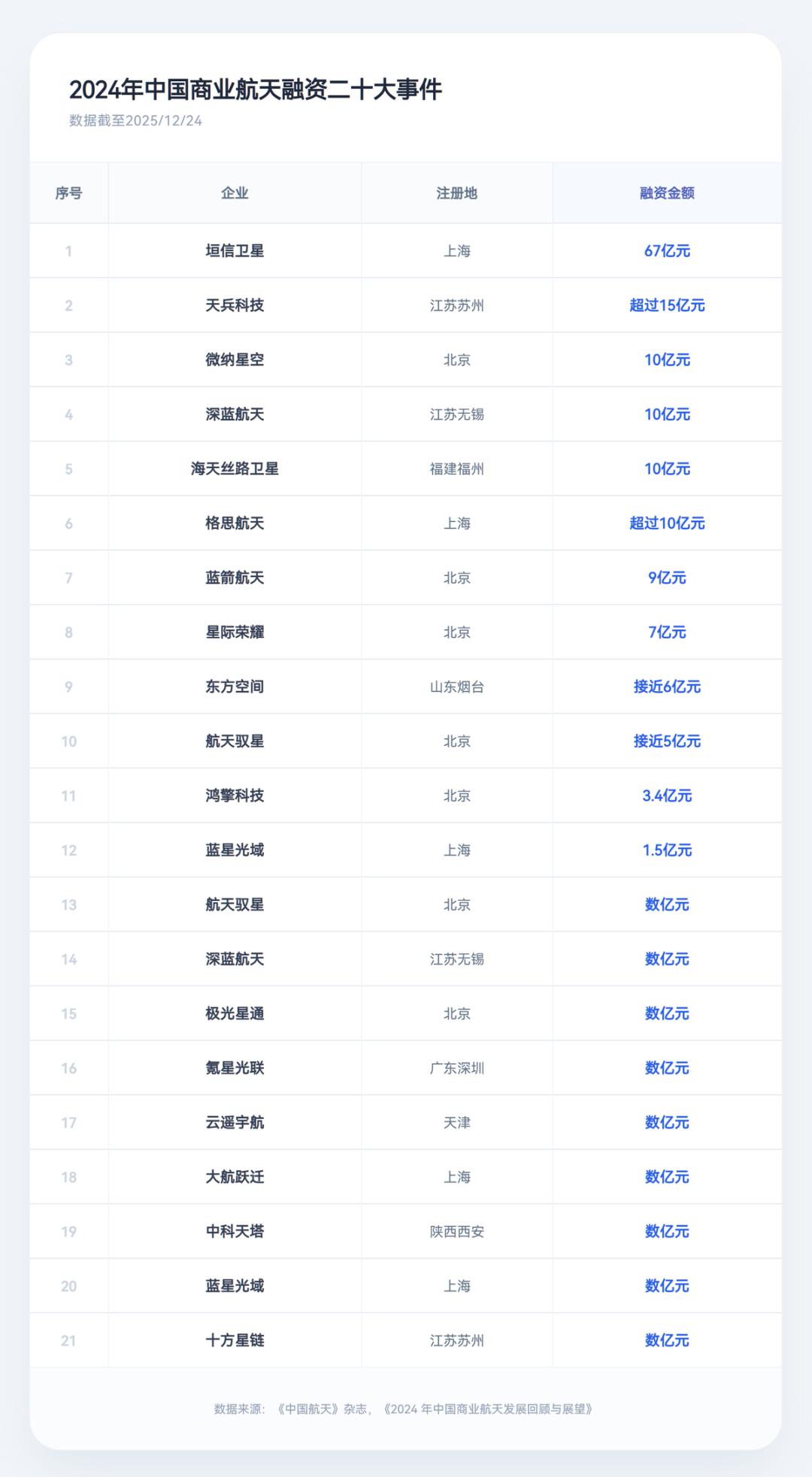Select the 融资金额 column header
Image resolution: width=812 pixels, height=1477 pixels.
click(x=667, y=193)
